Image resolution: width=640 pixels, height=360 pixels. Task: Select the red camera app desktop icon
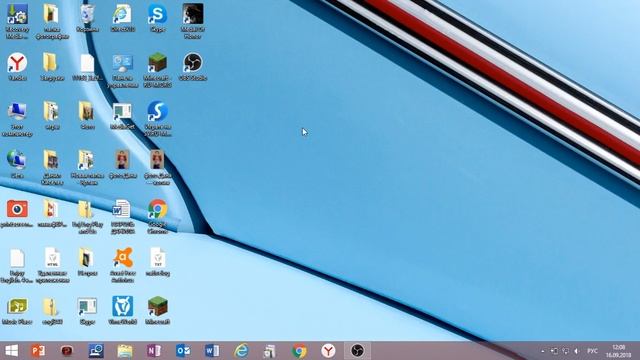(x=17, y=213)
